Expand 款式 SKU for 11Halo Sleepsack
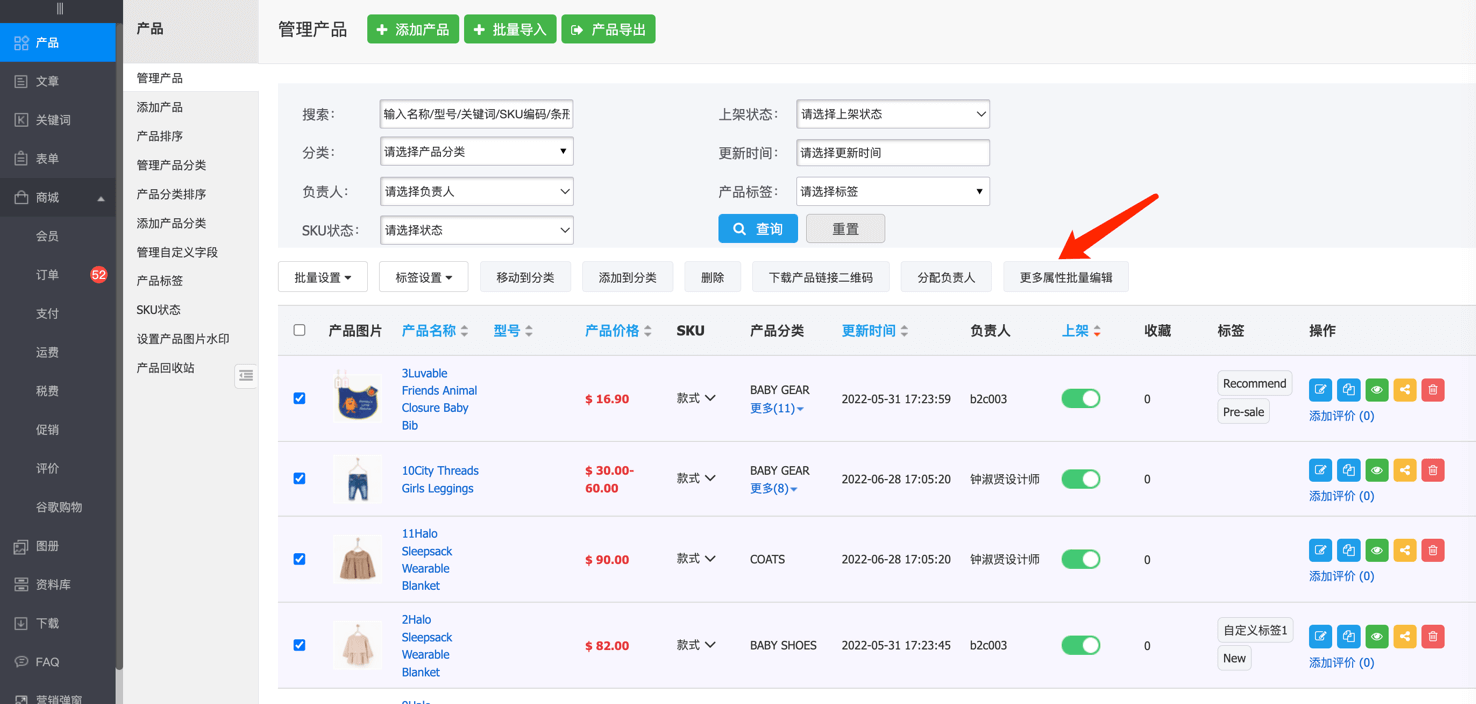Screen dimensions: 1476x704 (696, 559)
